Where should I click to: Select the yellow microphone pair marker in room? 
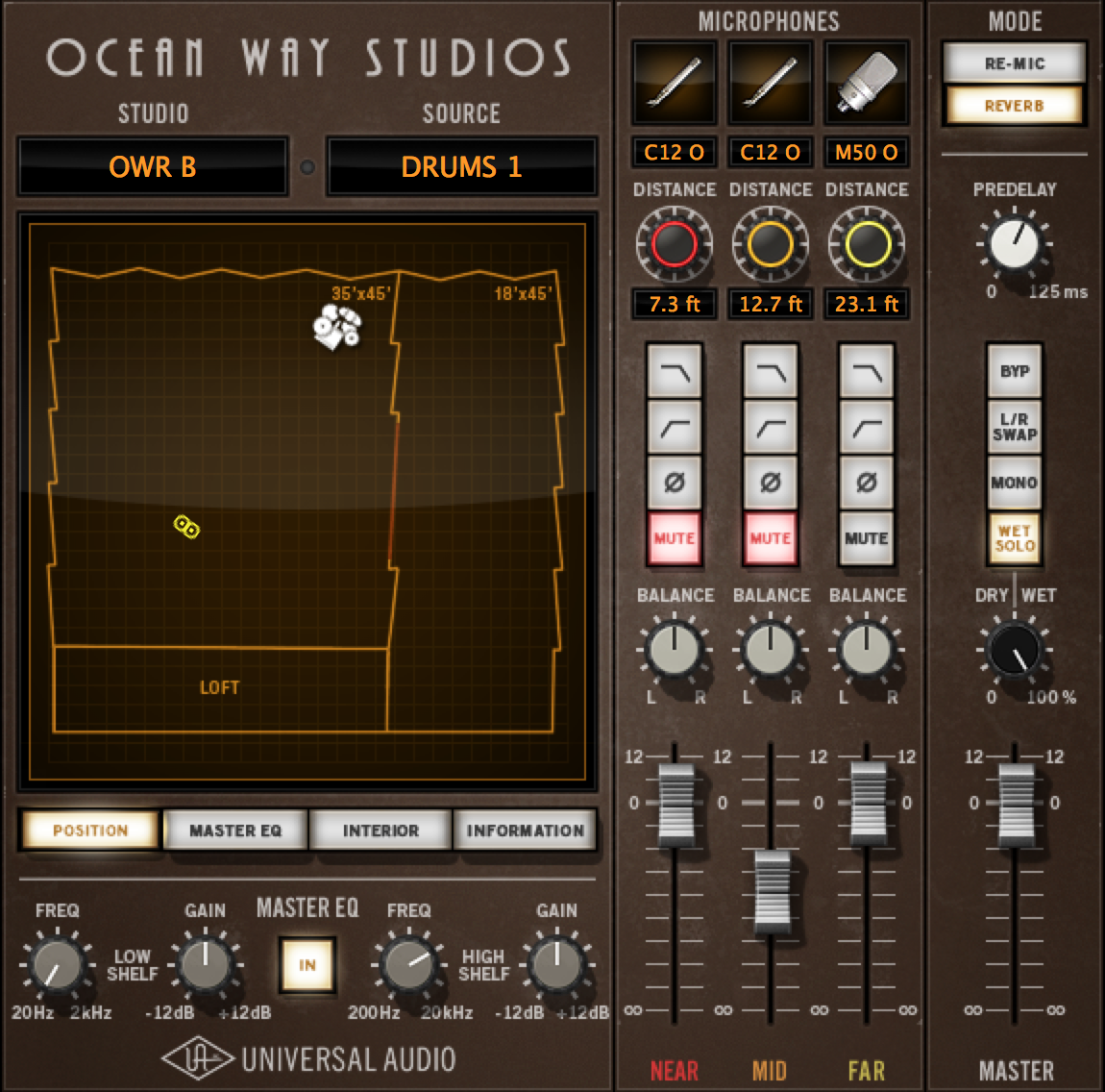point(186,527)
